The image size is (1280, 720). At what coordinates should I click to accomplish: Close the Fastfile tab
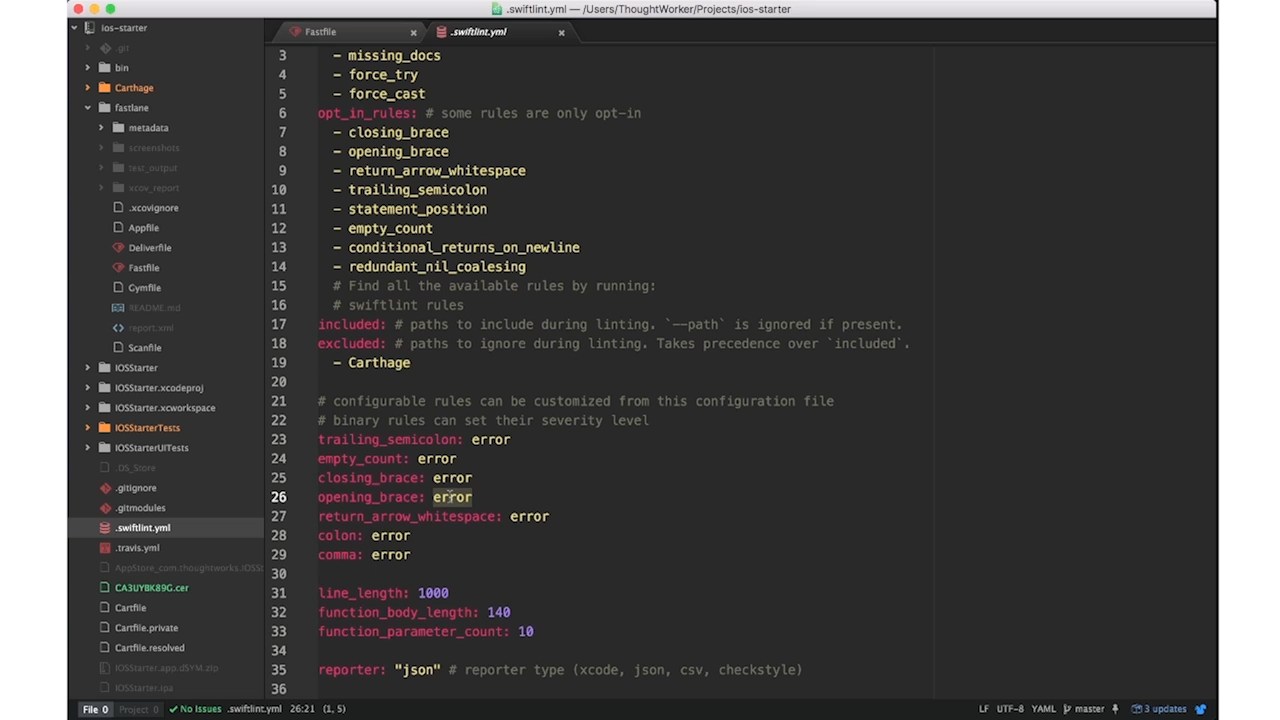coord(413,32)
